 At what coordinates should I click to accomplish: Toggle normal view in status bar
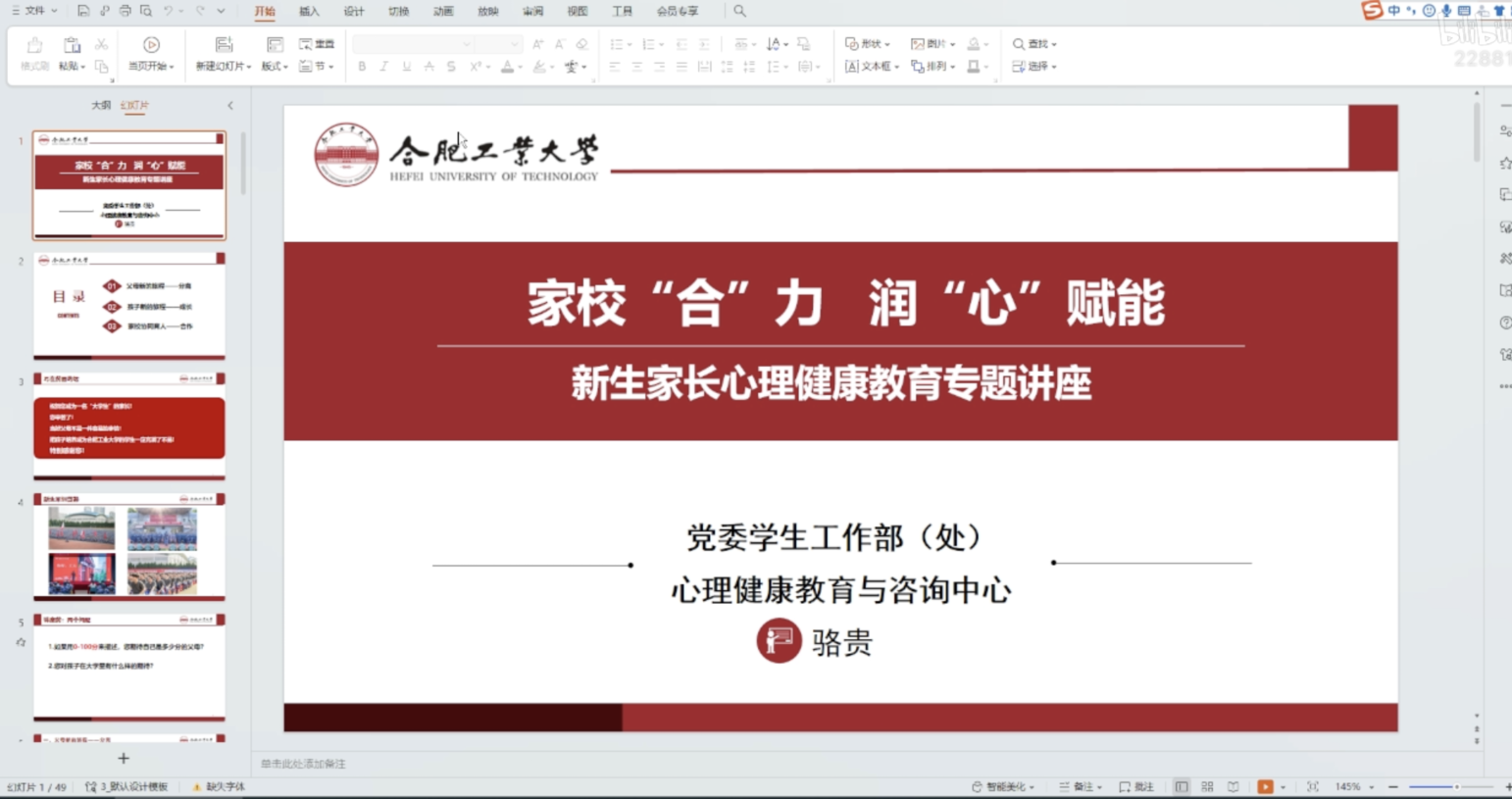click(x=1182, y=787)
